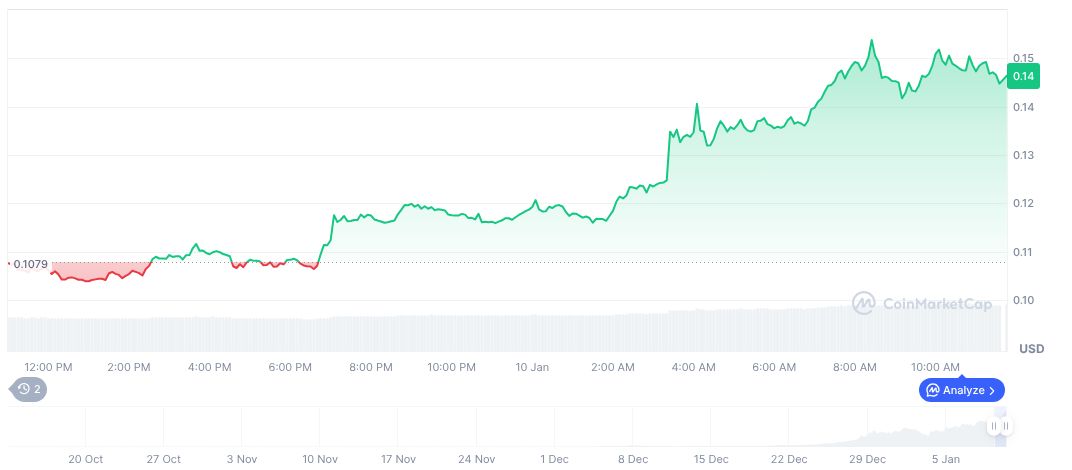The width and height of the screenshot is (1072, 470).
Task: Select the 29 Dec point on mini timeline
Action: pyautogui.click(x=867, y=459)
